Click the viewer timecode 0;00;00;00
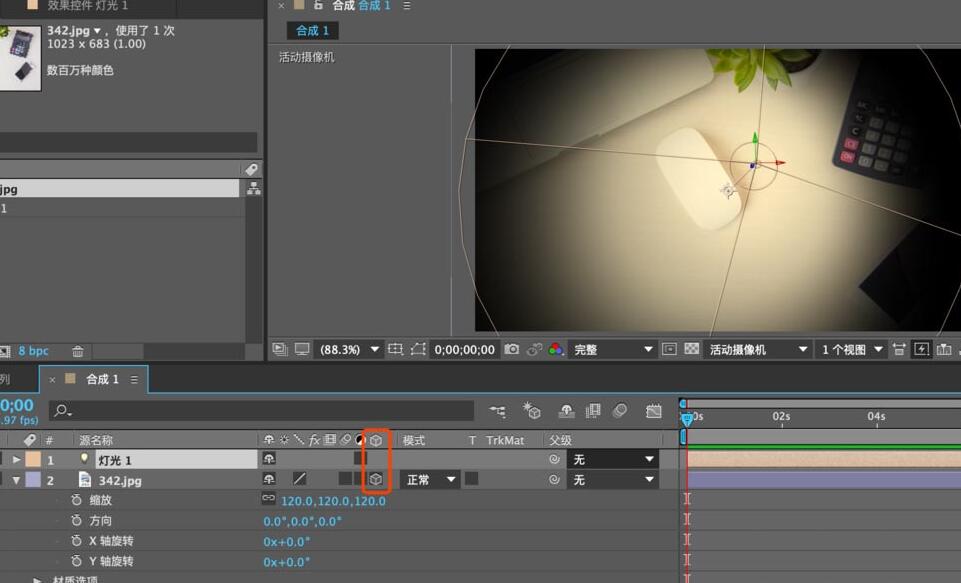 (x=464, y=349)
